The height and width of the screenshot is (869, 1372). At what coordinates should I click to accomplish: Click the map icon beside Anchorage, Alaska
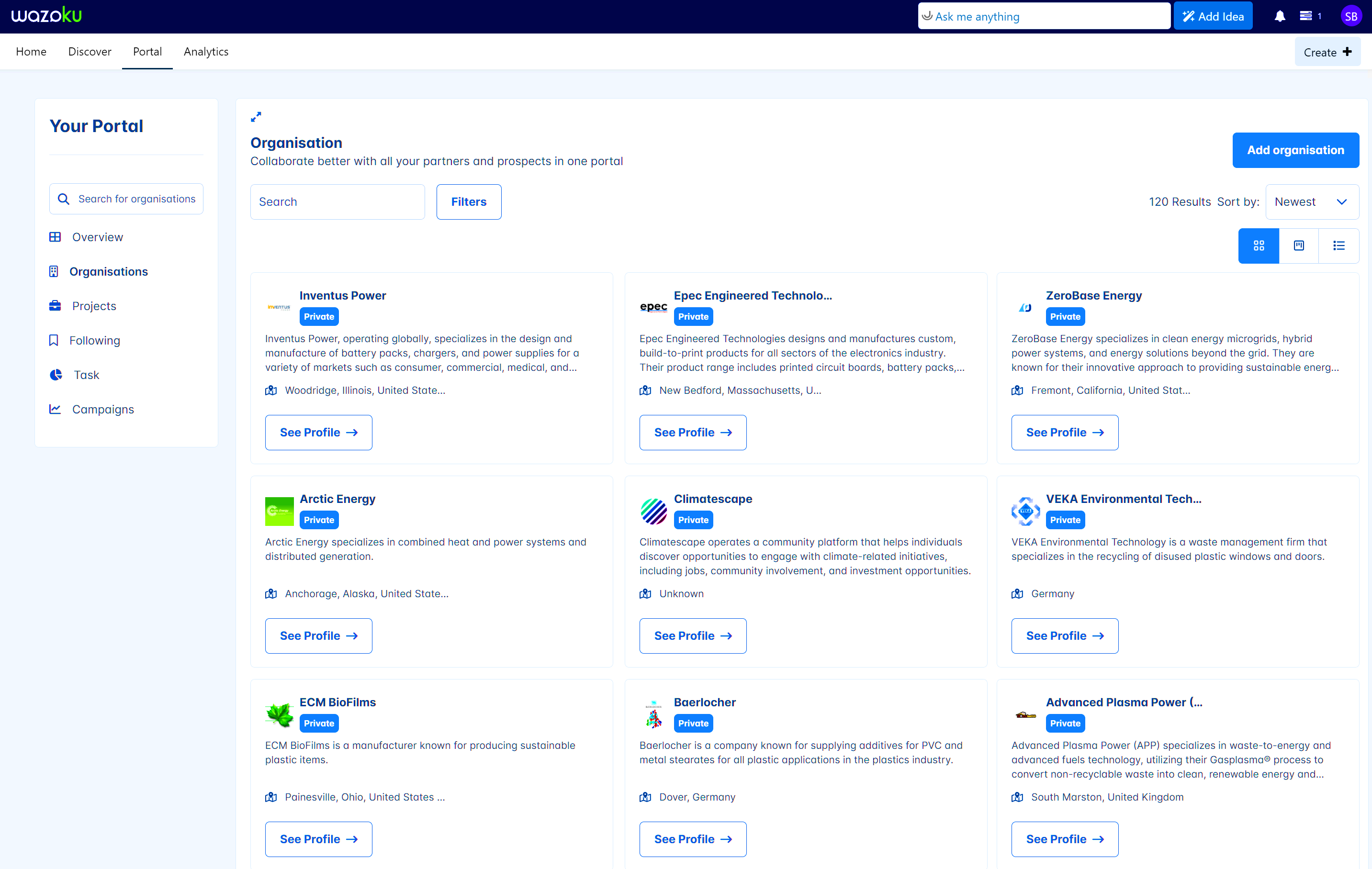coord(271,593)
